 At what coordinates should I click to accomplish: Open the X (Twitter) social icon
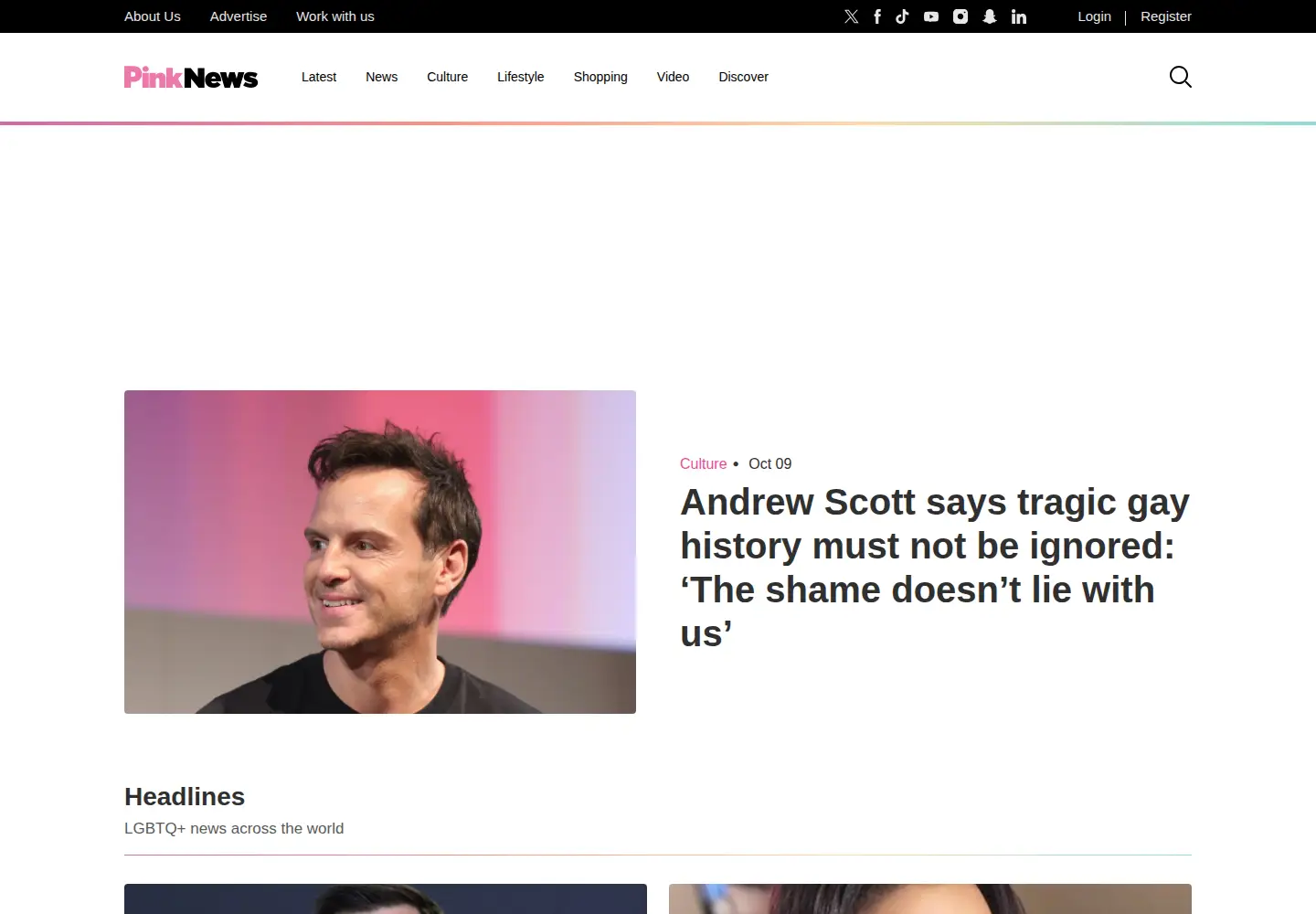[x=852, y=16]
